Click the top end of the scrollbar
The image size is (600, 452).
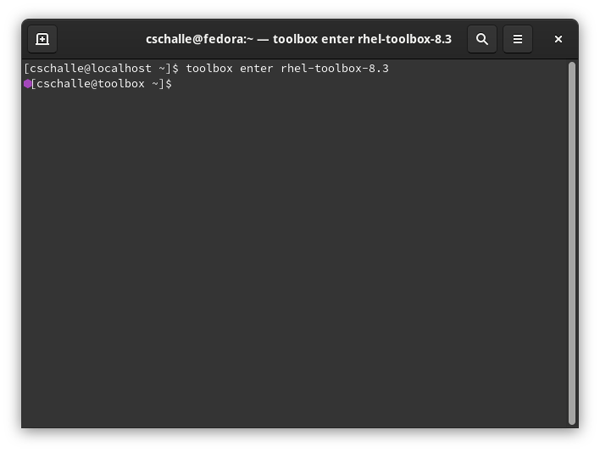(571, 66)
